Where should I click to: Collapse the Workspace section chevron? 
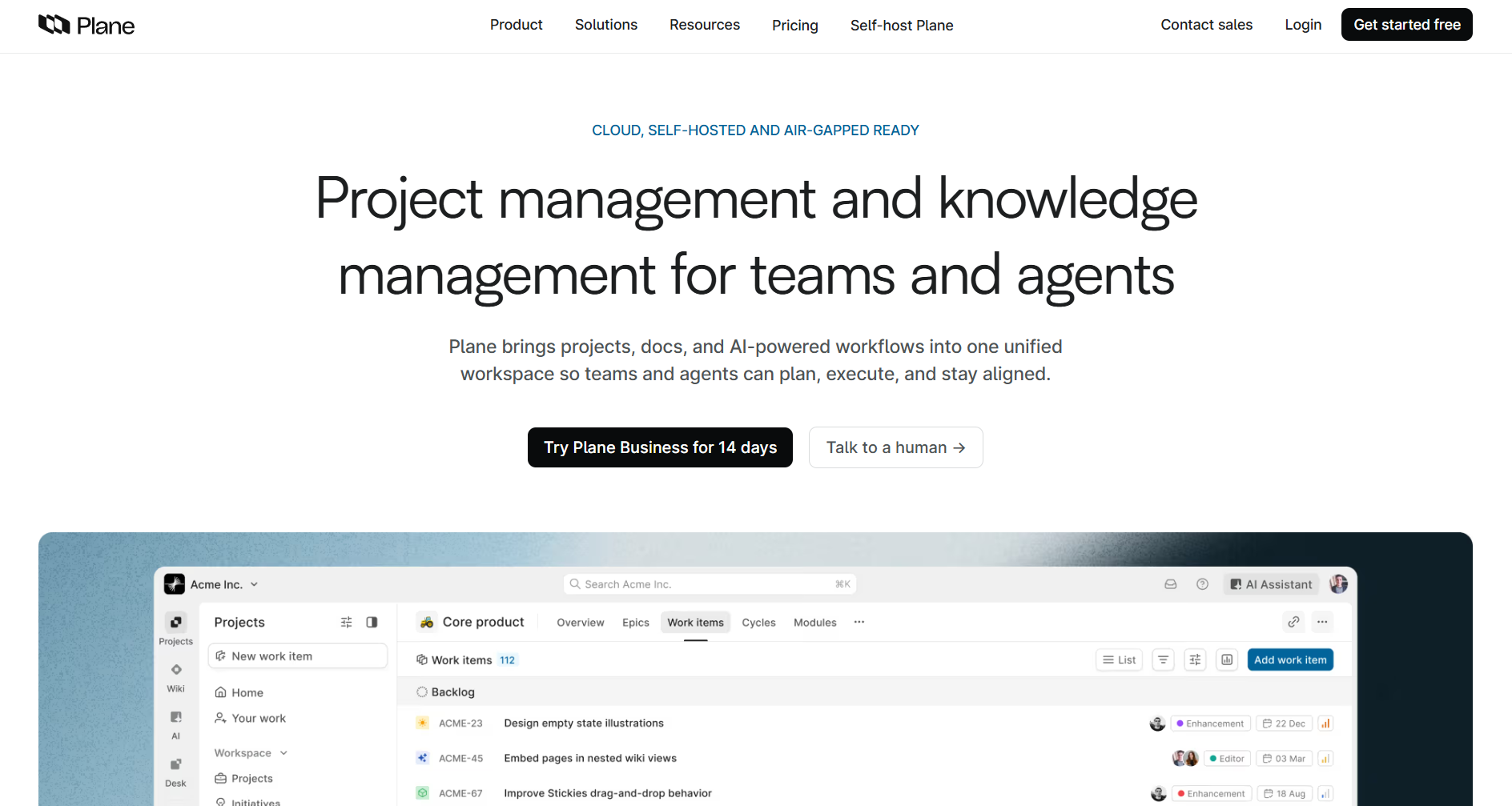283,753
